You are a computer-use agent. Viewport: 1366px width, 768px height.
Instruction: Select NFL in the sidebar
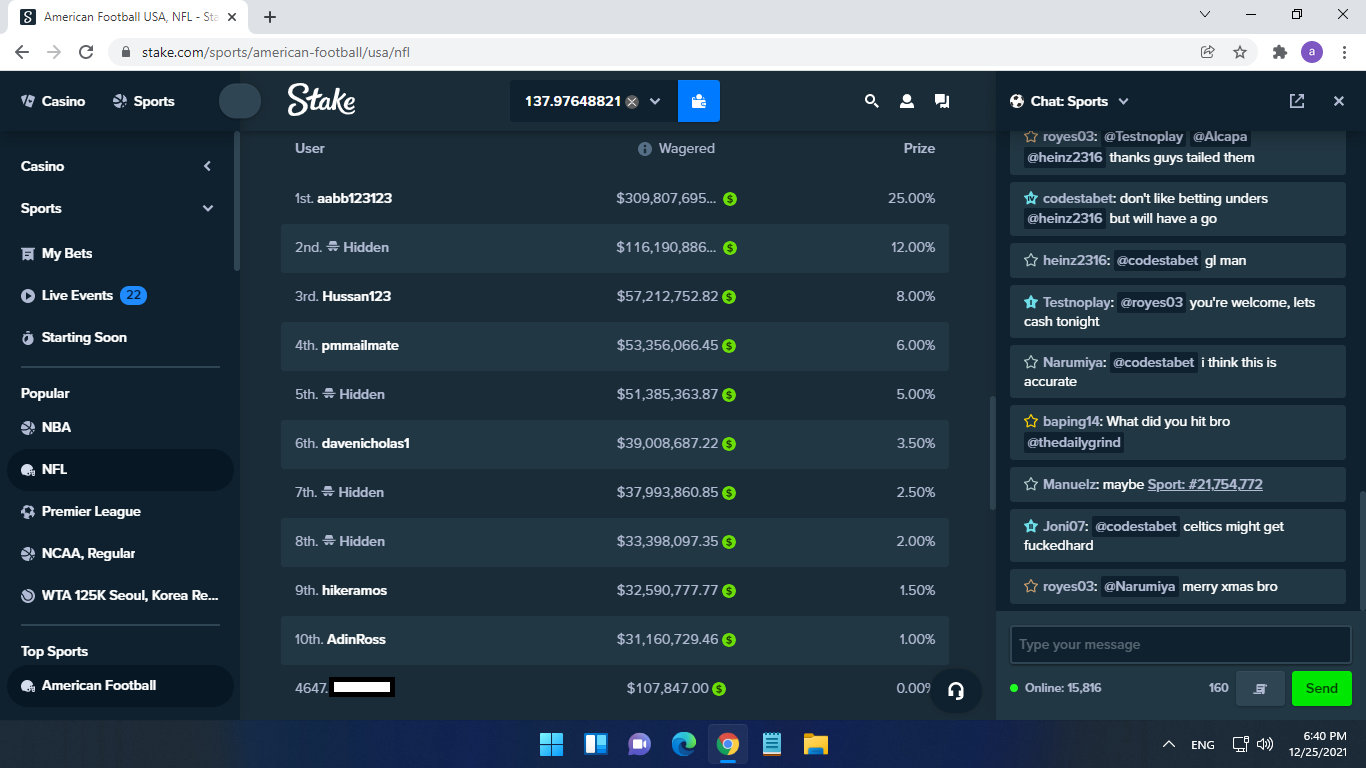coord(120,469)
